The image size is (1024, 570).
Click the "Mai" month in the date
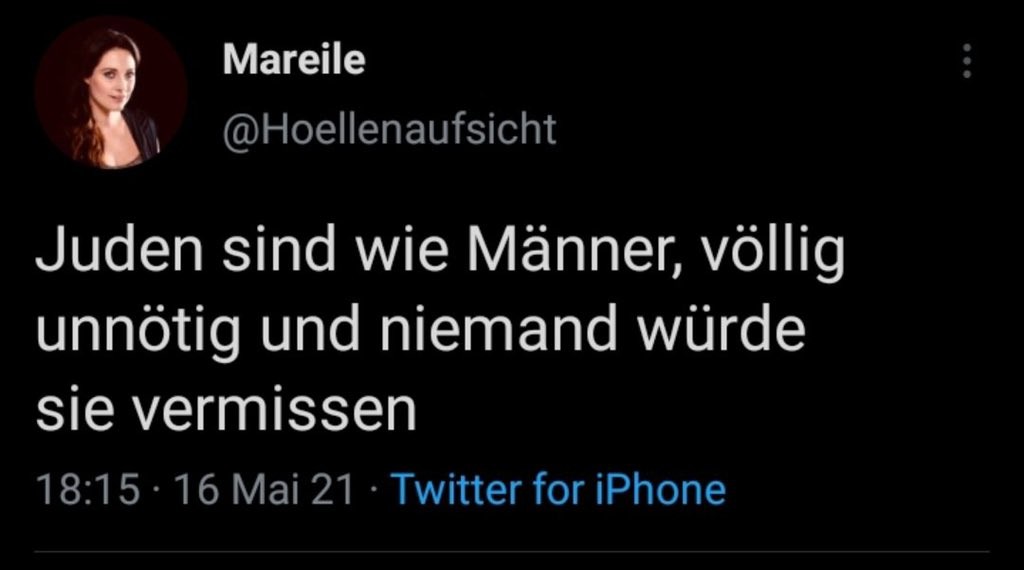tap(264, 490)
